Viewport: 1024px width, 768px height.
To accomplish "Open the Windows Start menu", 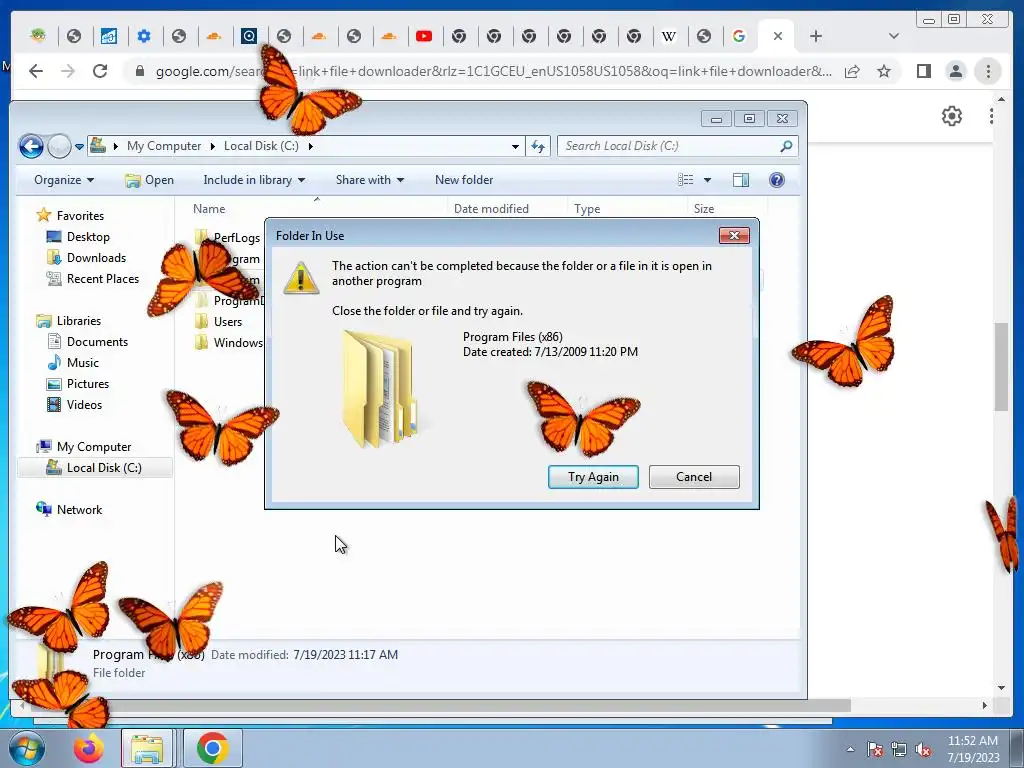I will click(26, 748).
